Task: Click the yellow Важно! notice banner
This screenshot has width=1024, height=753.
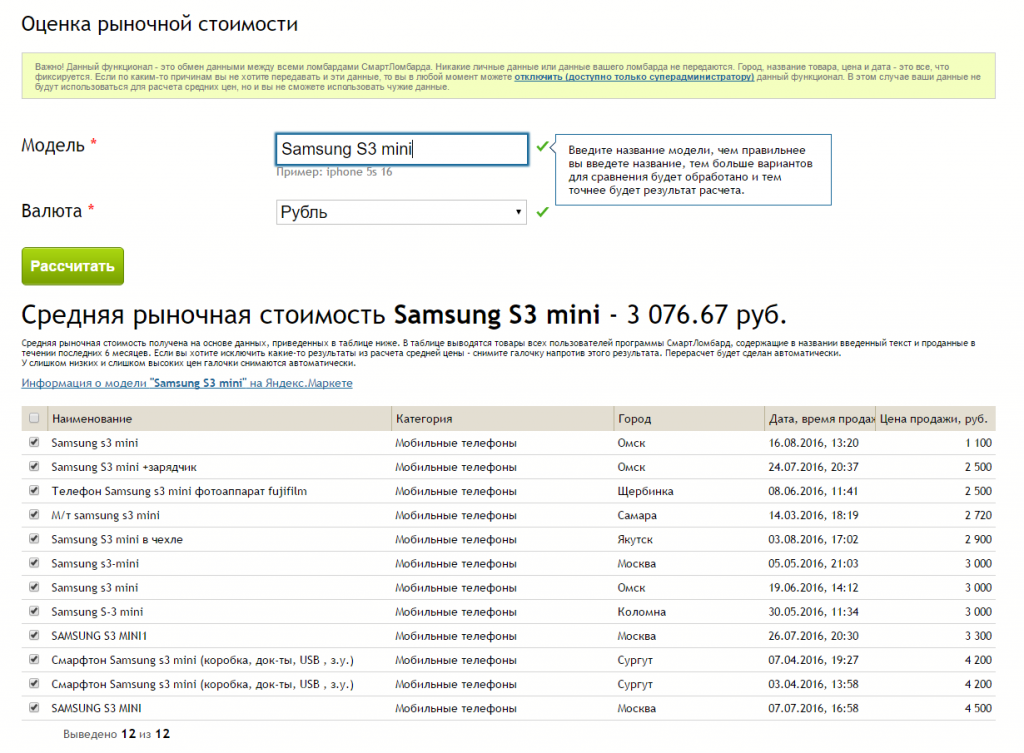Action: [x=508, y=76]
